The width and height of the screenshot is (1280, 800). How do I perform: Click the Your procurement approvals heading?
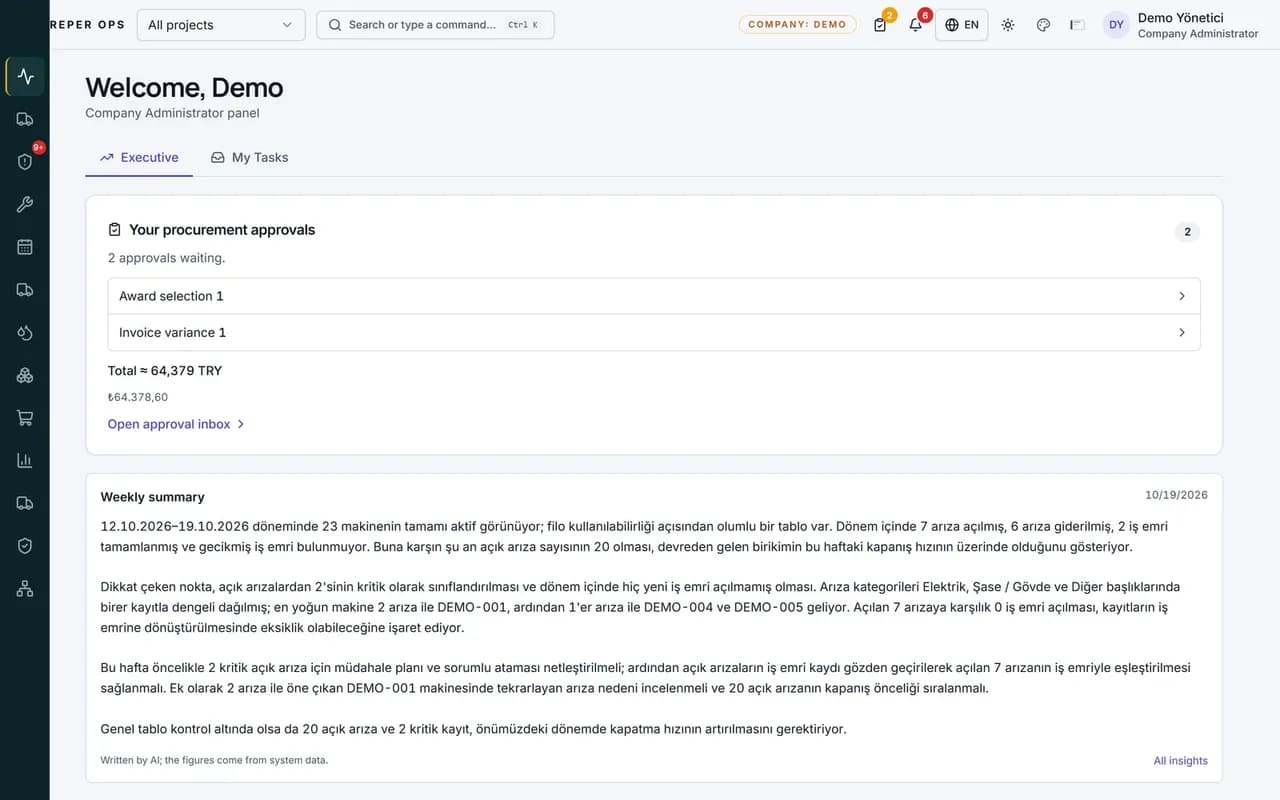pos(222,230)
